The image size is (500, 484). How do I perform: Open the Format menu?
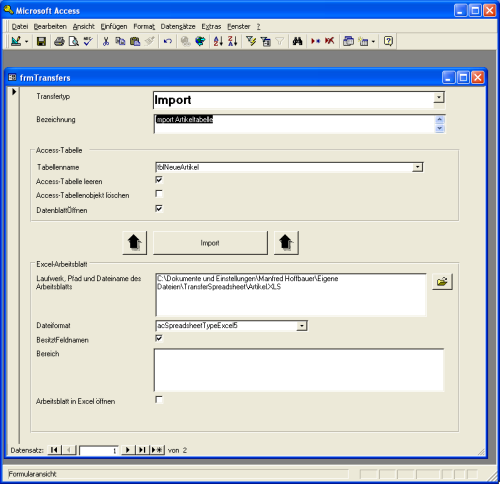point(144,26)
